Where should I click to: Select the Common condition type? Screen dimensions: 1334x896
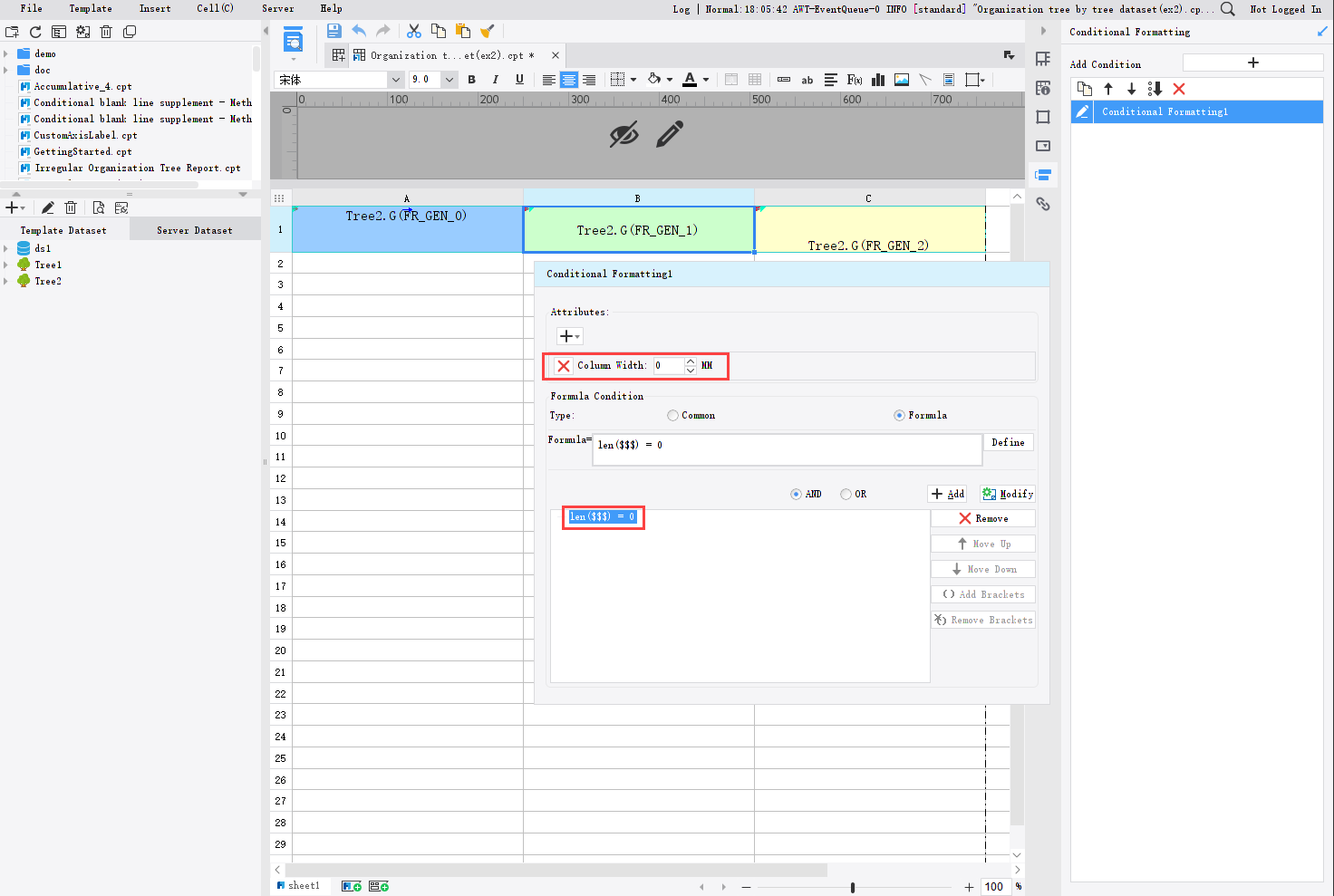coord(671,414)
